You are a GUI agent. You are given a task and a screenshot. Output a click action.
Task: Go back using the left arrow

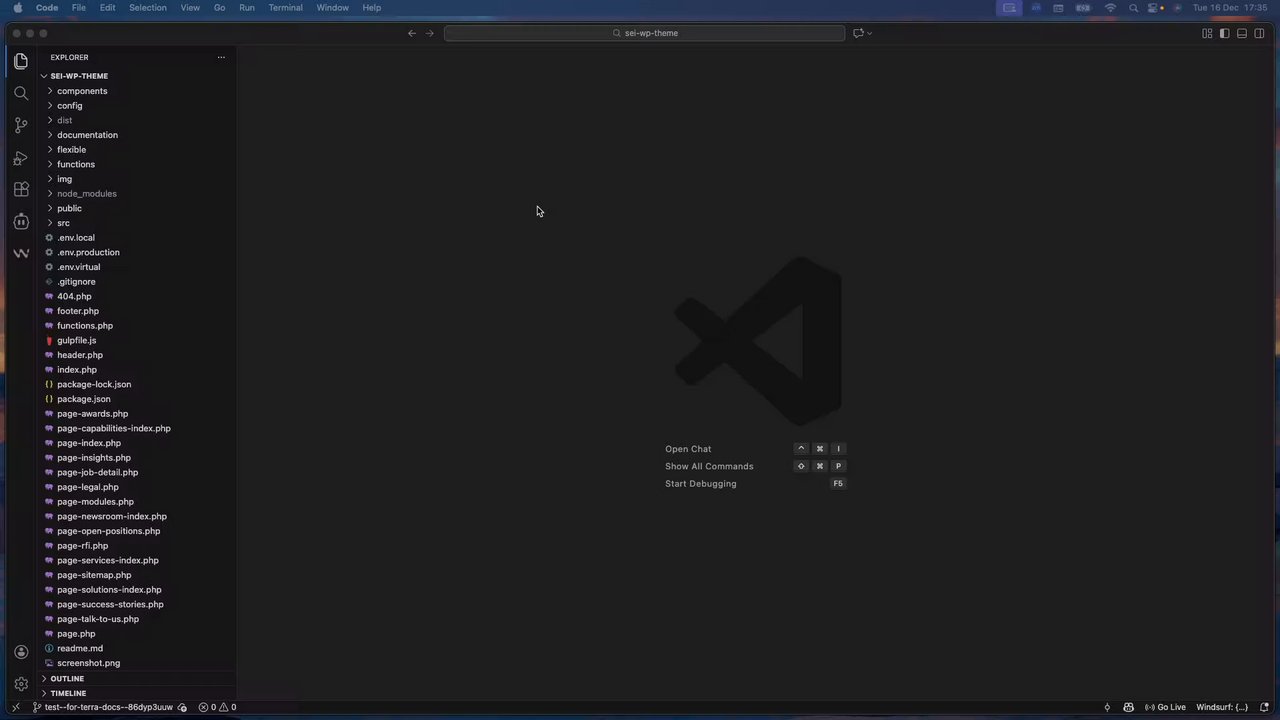(x=411, y=33)
